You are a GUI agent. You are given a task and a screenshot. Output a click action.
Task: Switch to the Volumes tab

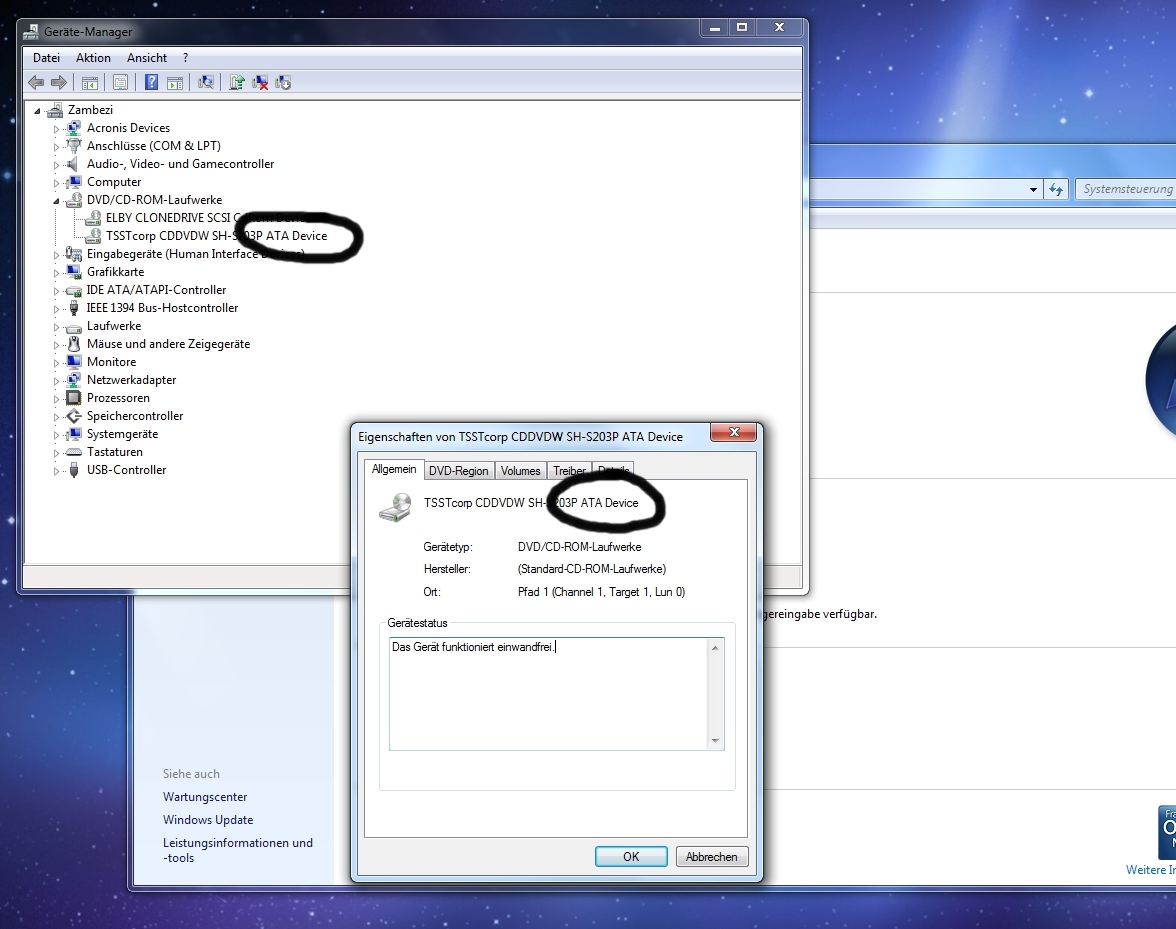click(520, 471)
